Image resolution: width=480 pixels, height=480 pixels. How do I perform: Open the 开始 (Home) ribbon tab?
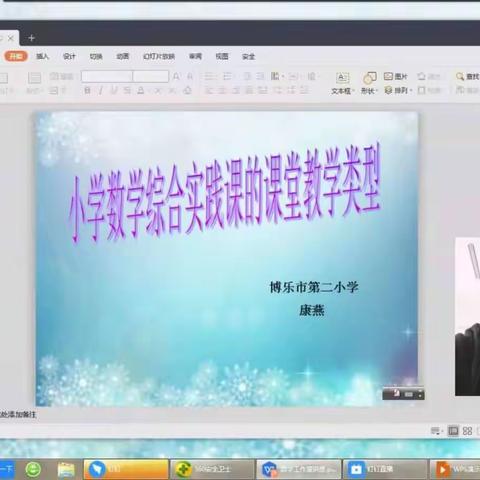pyautogui.click(x=15, y=56)
